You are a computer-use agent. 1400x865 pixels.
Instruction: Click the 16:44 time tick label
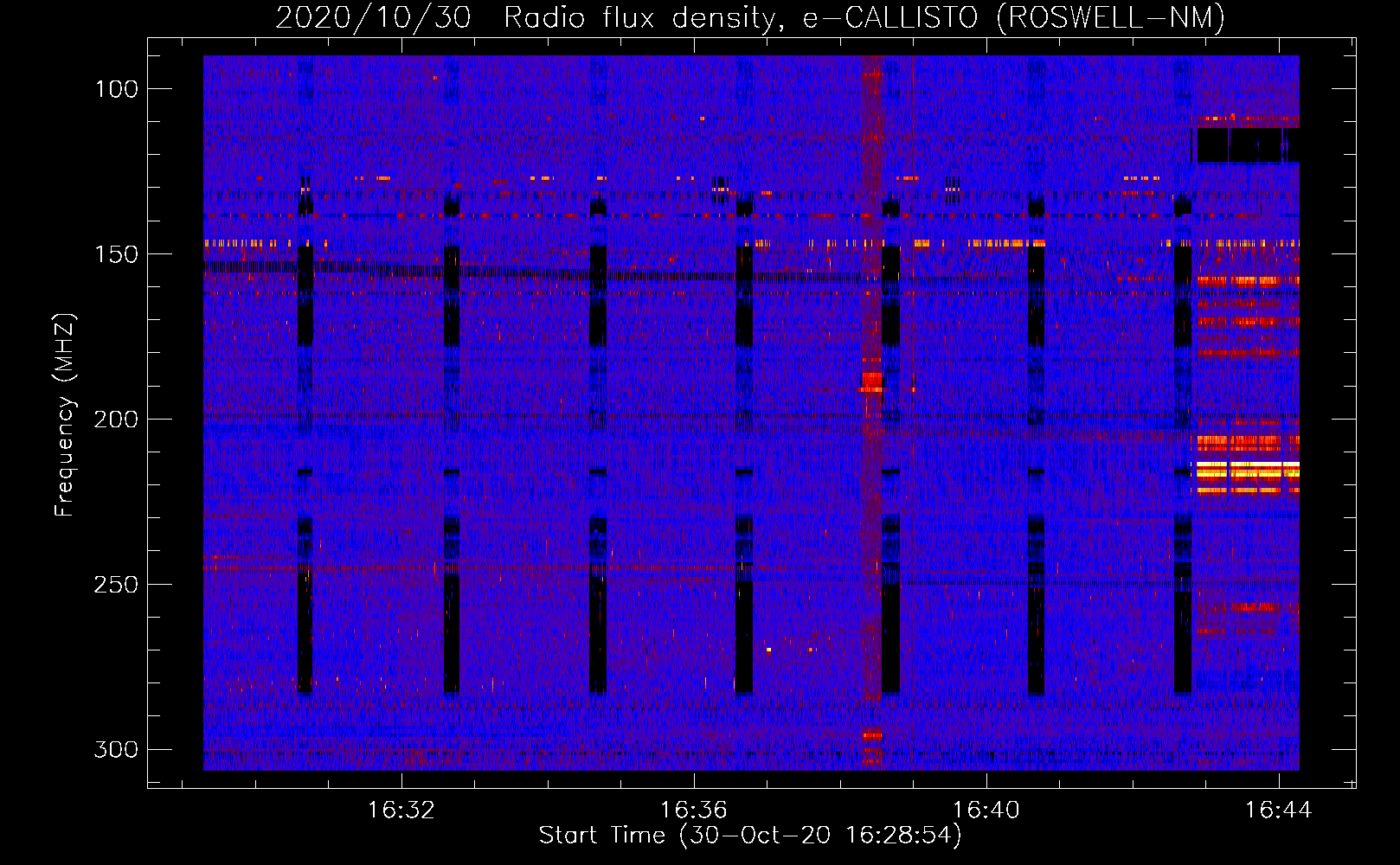[x=1278, y=811]
